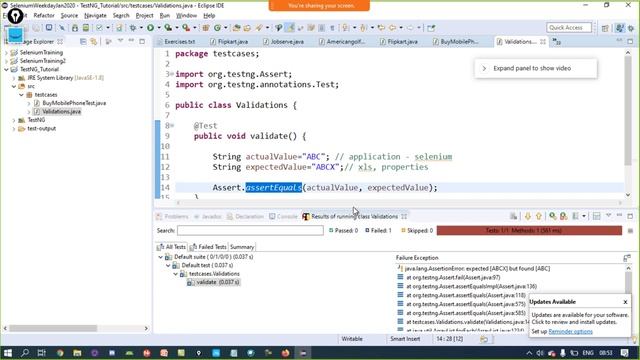
Task: Toggle Link with Editor in Package Explorer
Action: pos(93,41)
